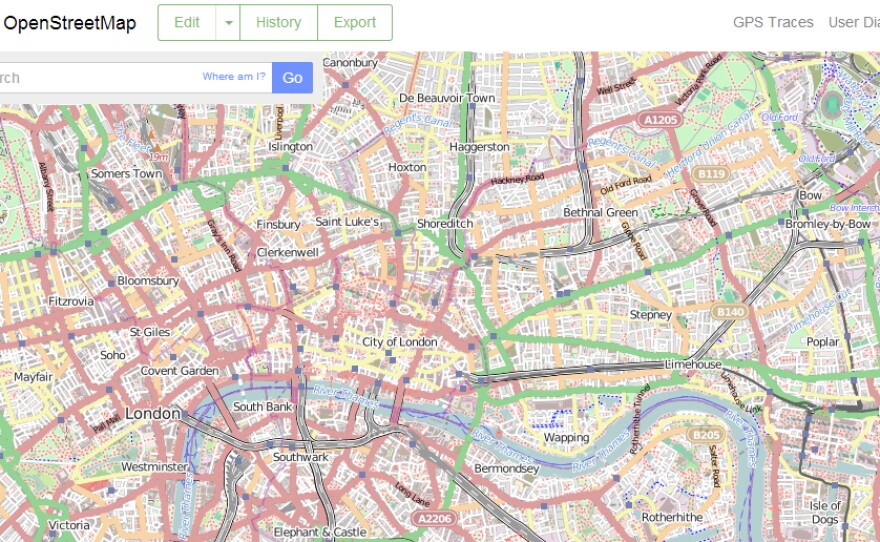Click the 'Where am I?' link

233,76
